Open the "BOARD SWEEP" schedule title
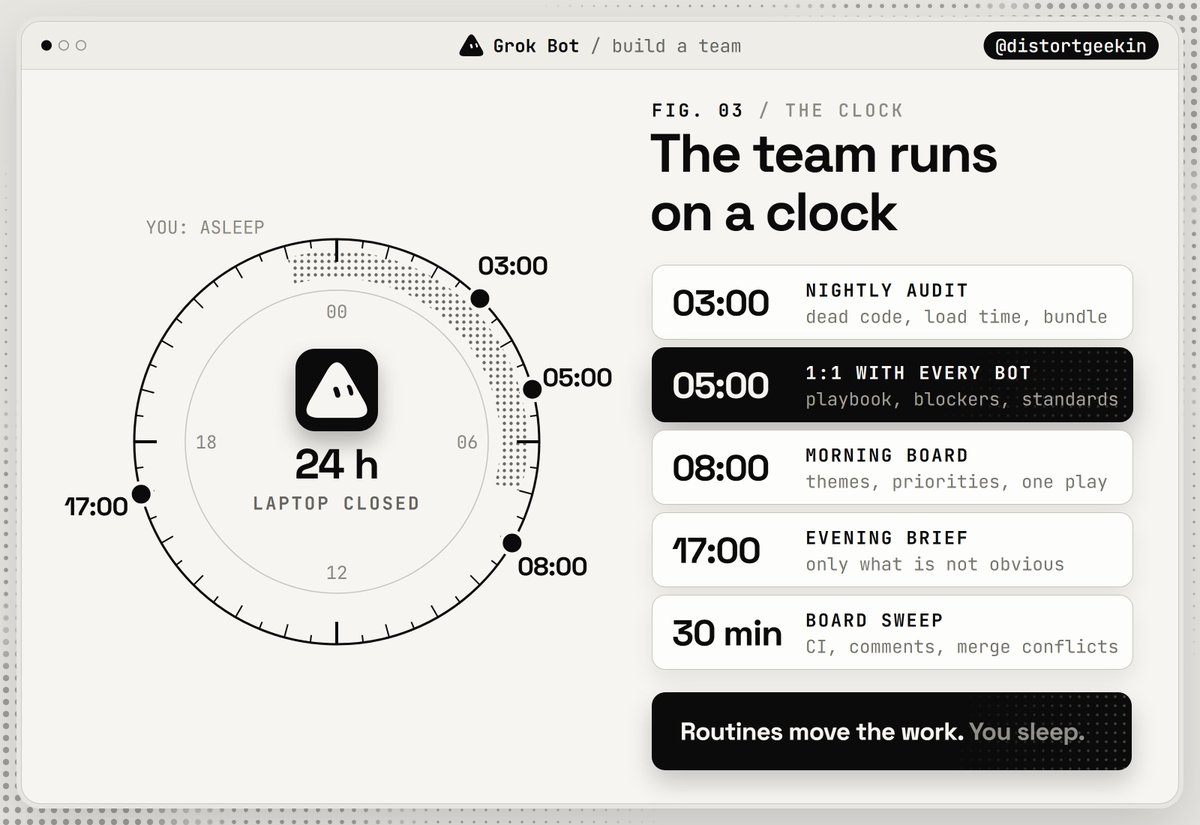Image resolution: width=1200 pixels, height=825 pixels. point(874,621)
